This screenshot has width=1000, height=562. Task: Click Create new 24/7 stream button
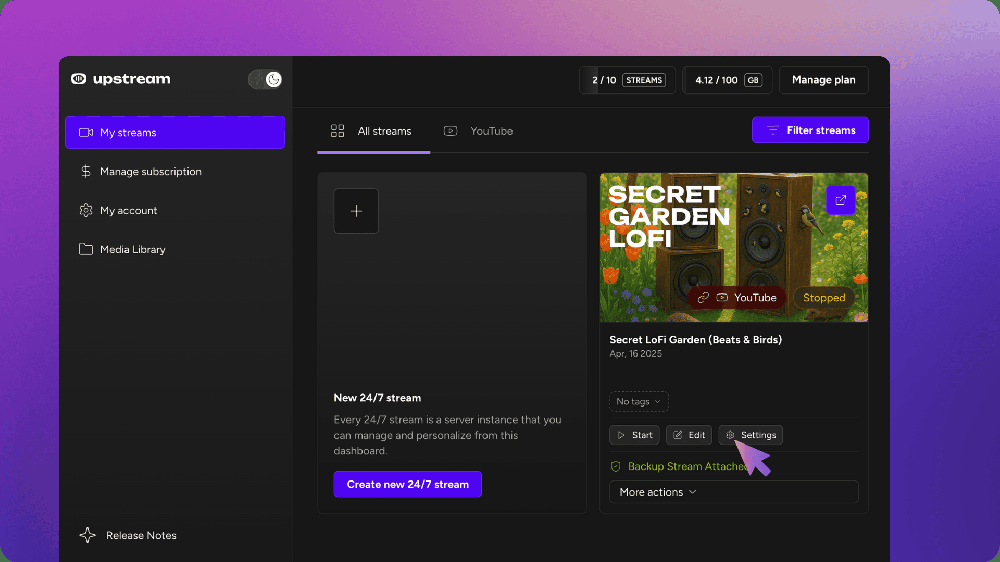[x=408, y=484]
